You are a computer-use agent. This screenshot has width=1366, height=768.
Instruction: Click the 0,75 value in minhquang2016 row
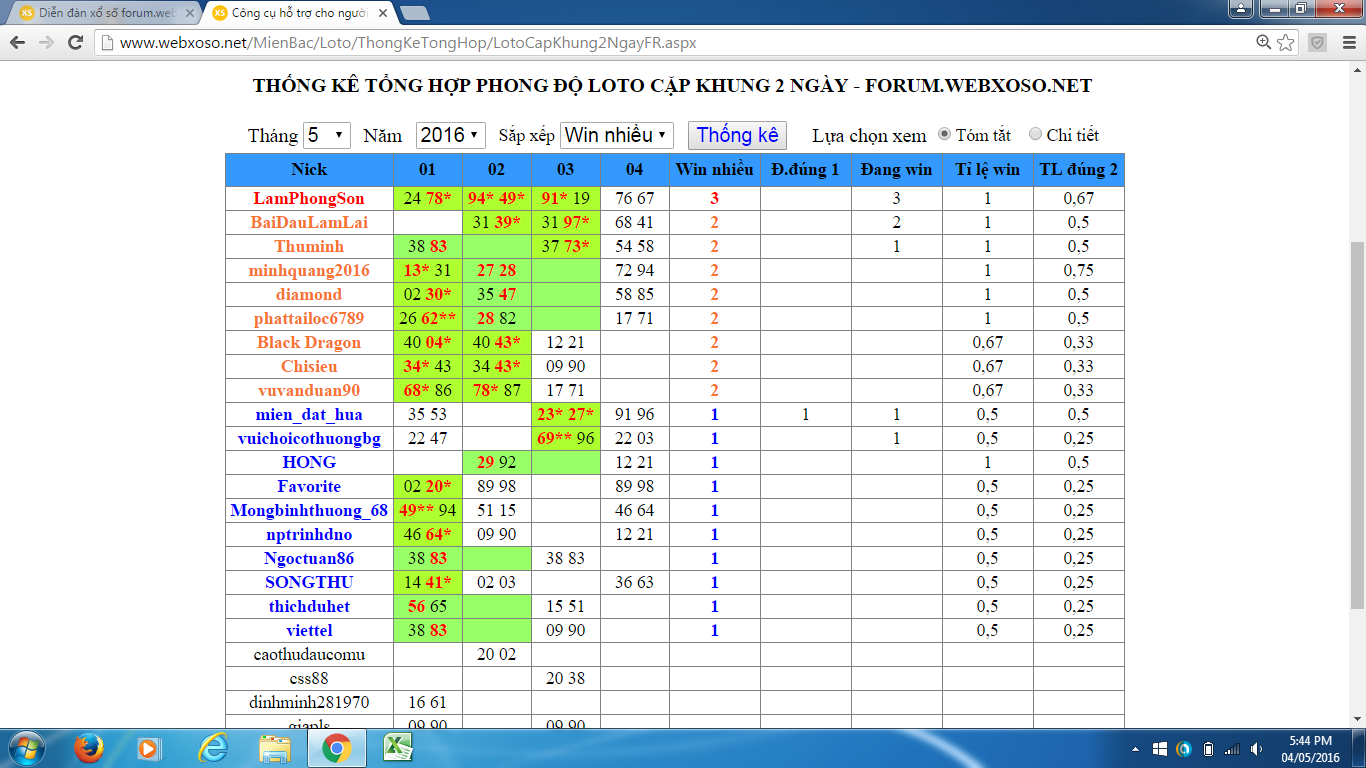[1078, 270]
